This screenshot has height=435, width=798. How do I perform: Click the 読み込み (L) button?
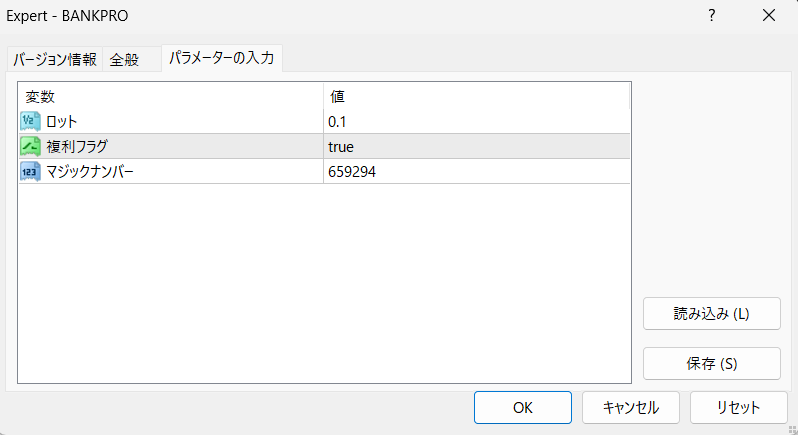[x=711, y=313]
